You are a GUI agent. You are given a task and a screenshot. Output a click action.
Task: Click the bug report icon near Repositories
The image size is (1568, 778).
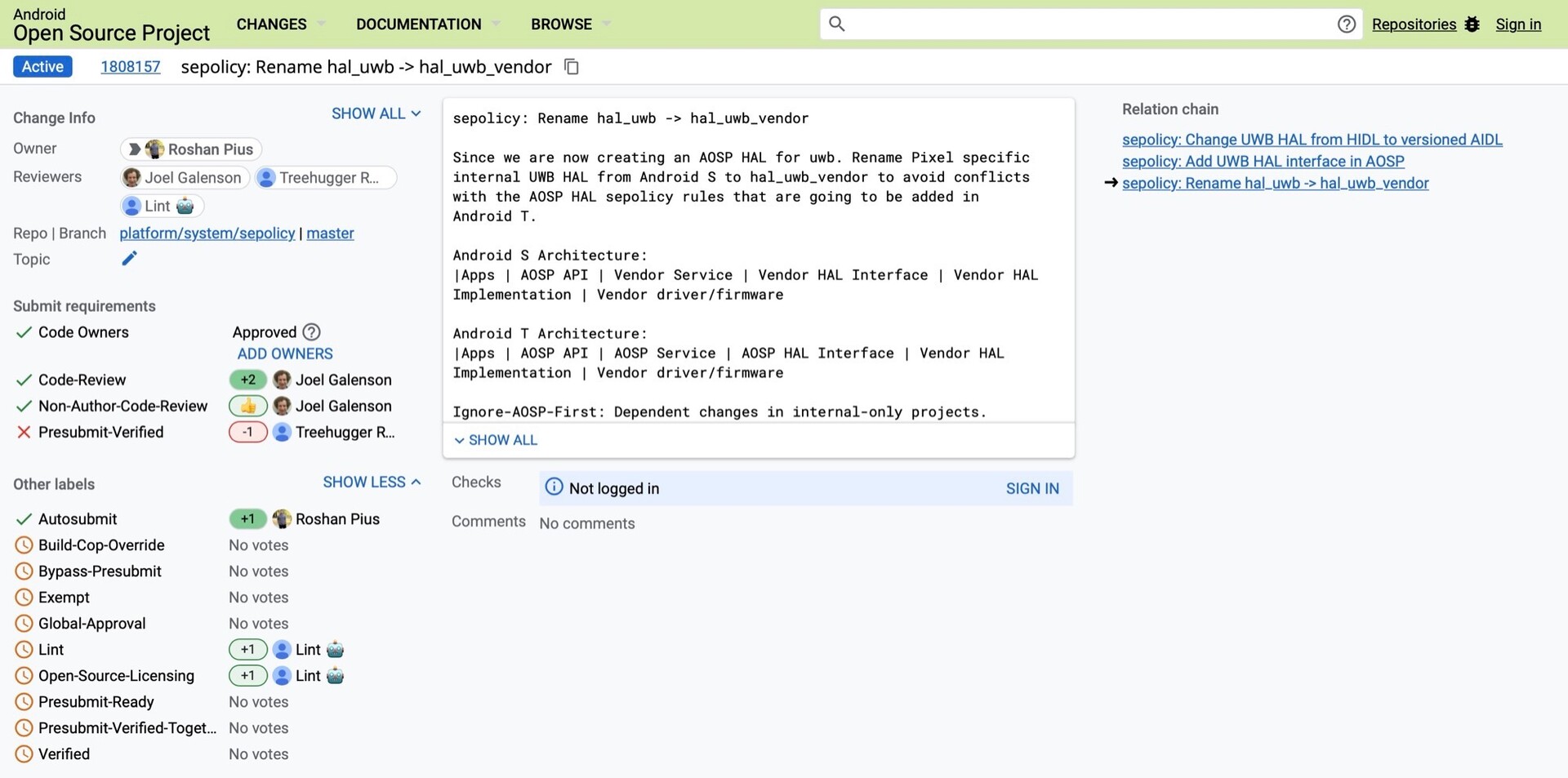point(1472,24)
